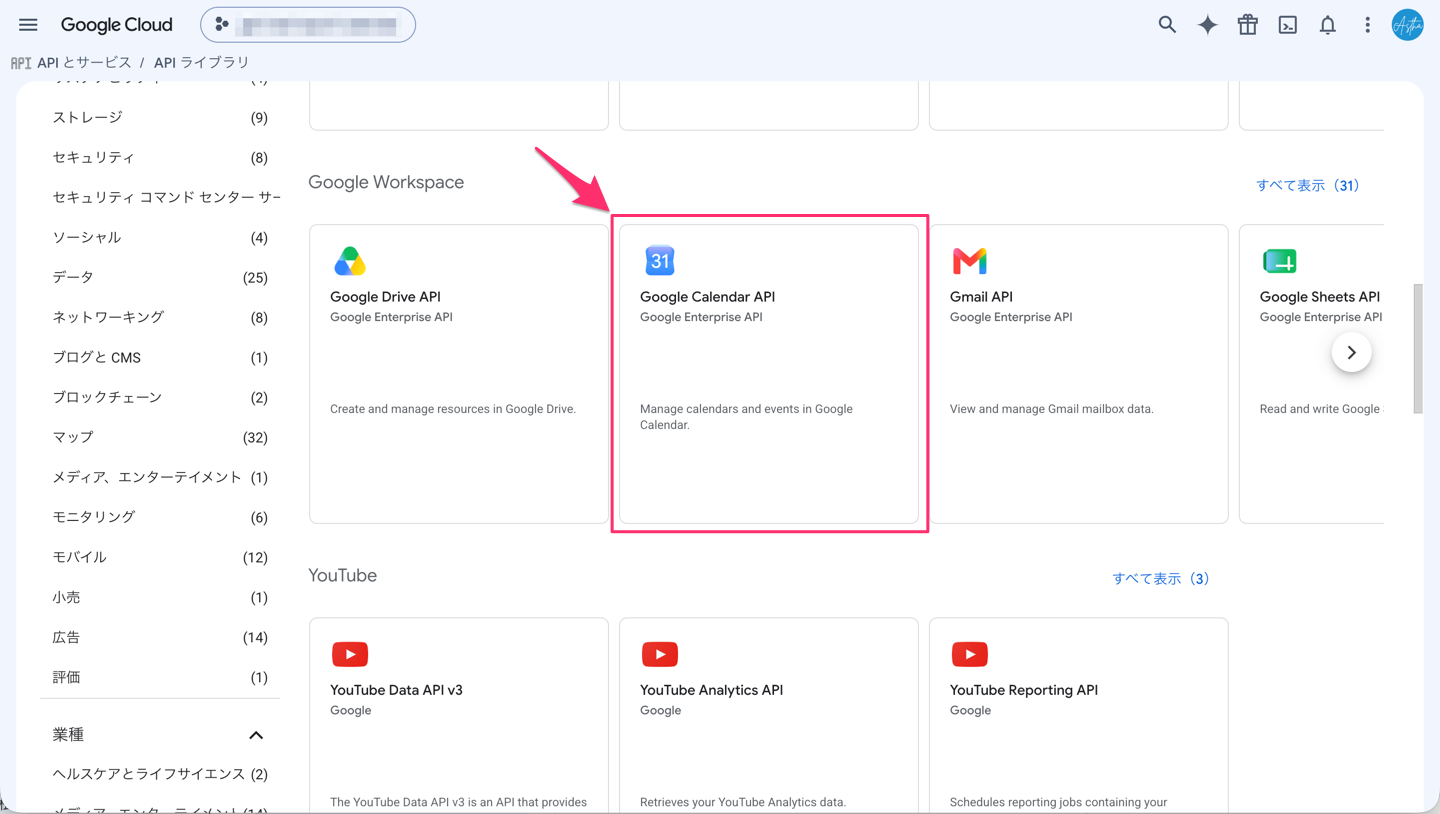Open the Google Calendar API title

[707, 297]
